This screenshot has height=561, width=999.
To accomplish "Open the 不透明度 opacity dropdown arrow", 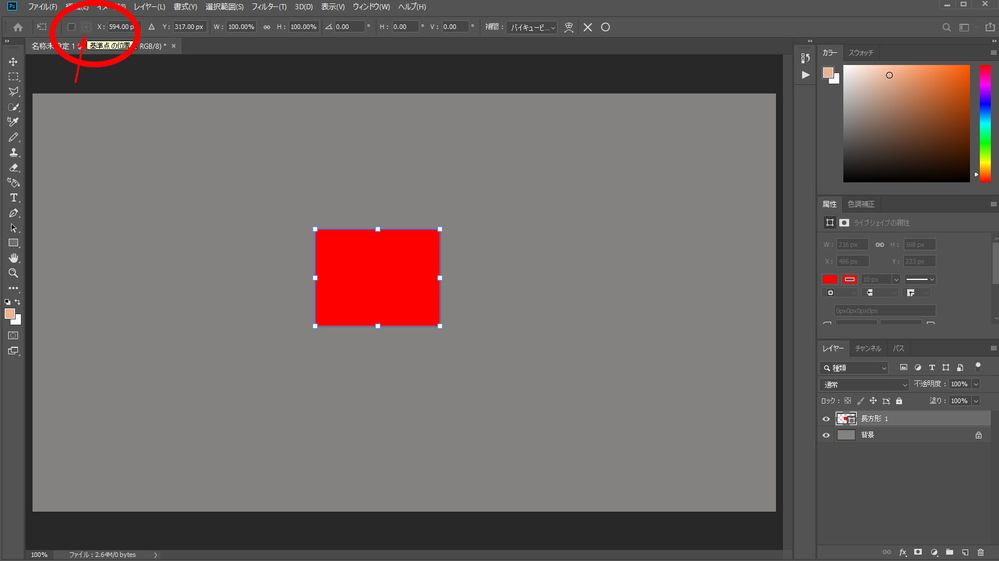I will pyautogui.click(x=975, y=384).
